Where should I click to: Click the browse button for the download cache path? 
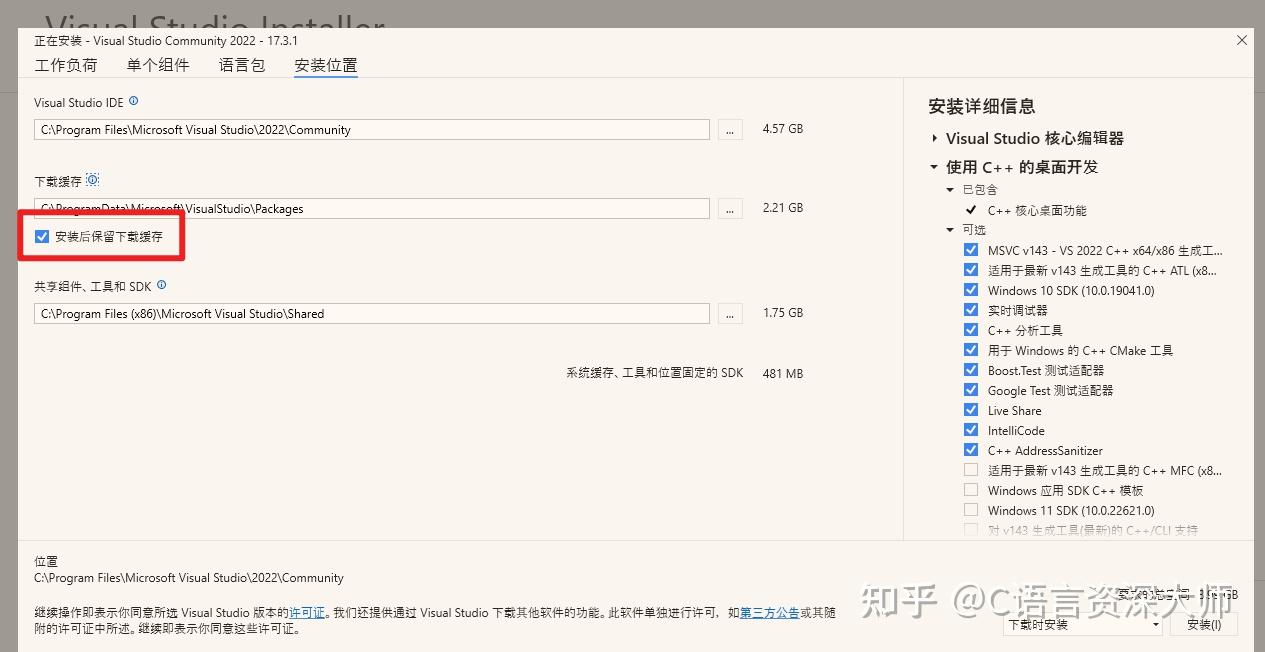click(729, 208)
